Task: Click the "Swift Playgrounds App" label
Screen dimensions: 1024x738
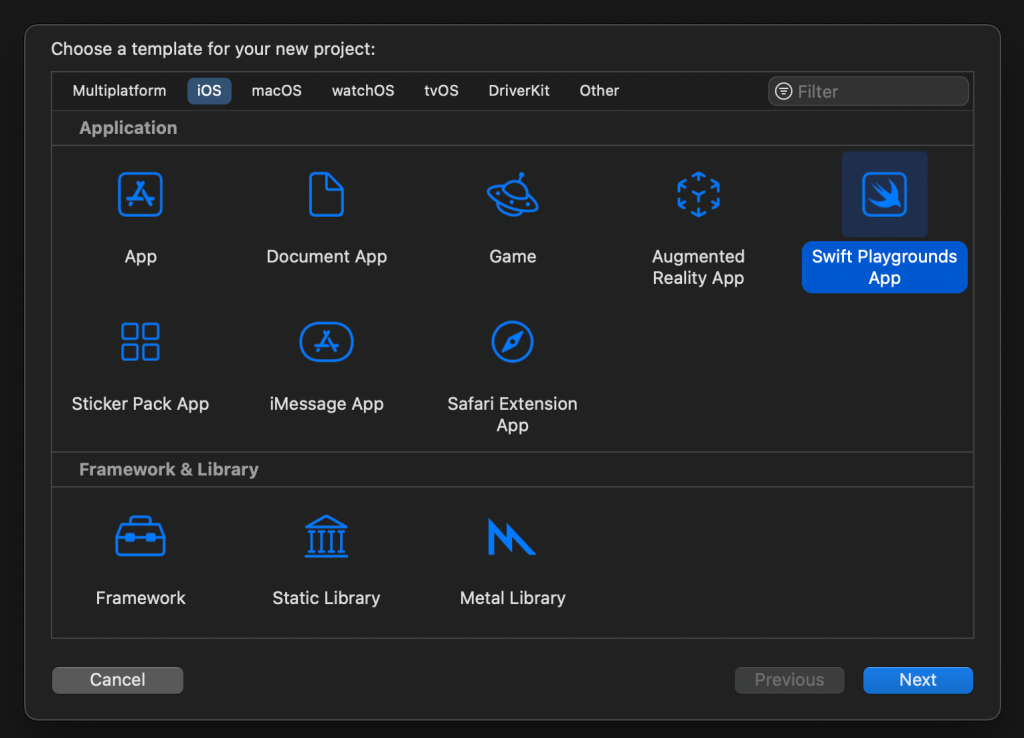Action: pos(884,267)
